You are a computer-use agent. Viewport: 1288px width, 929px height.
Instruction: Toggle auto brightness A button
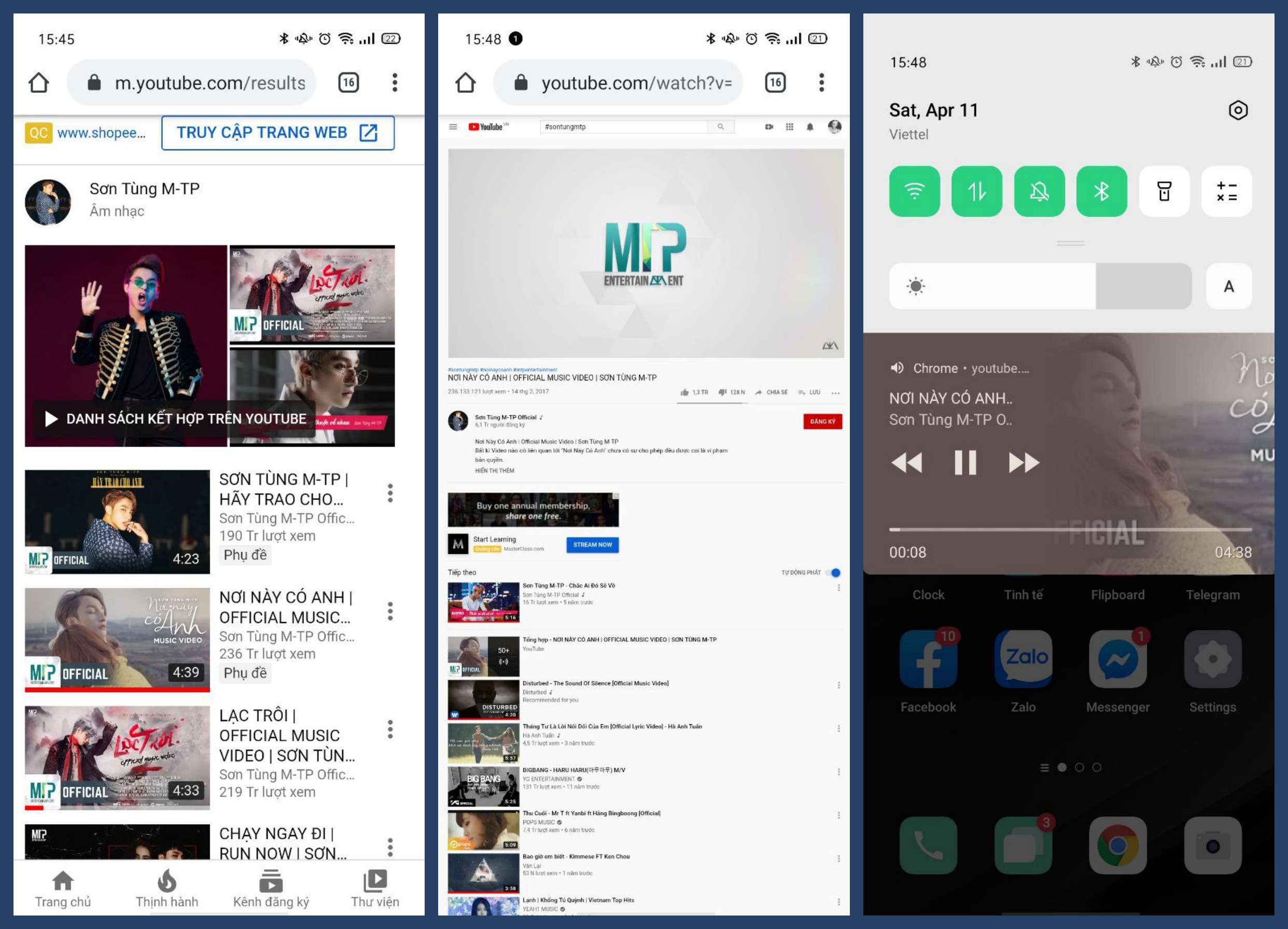click(x=1229, y=286)
